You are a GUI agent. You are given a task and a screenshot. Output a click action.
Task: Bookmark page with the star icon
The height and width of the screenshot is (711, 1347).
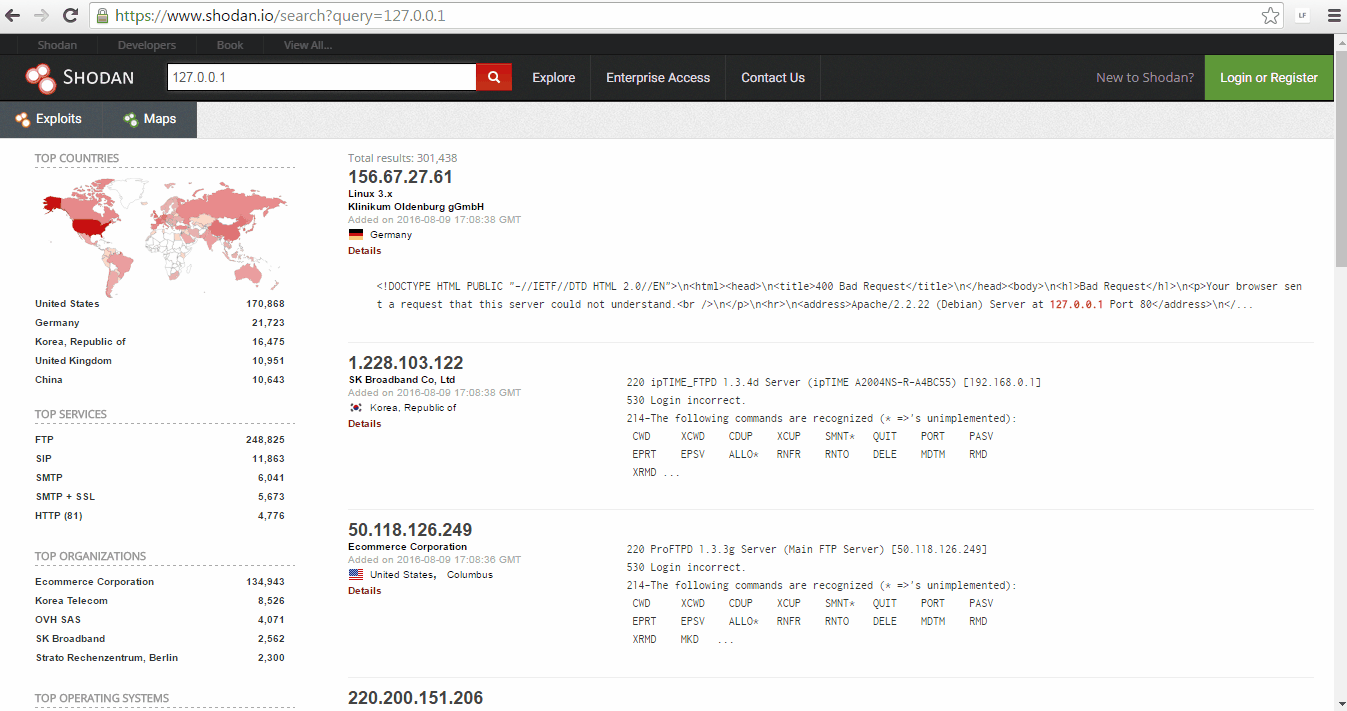[1270, 15]
